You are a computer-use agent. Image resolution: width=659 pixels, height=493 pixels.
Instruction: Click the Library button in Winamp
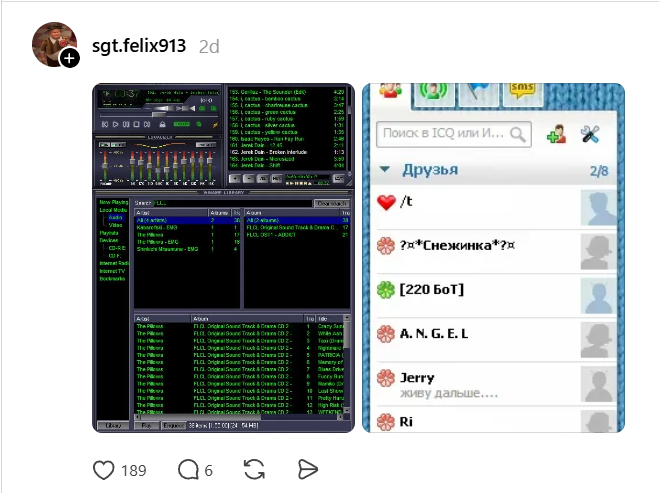113,426
